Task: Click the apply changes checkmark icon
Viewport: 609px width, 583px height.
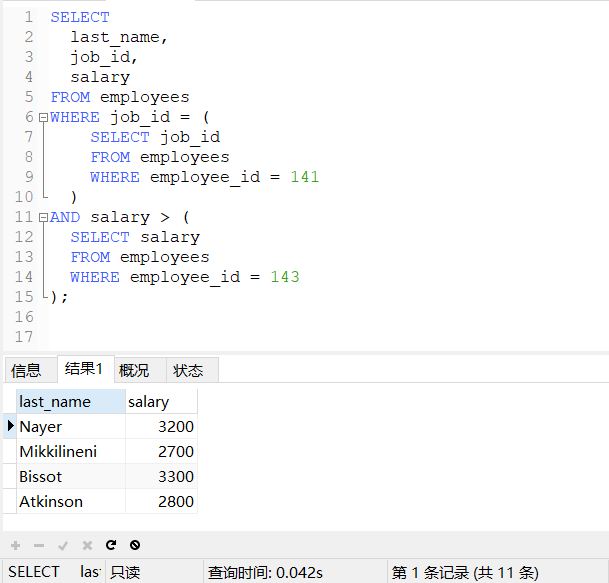Action: click(x=63, y=546)
